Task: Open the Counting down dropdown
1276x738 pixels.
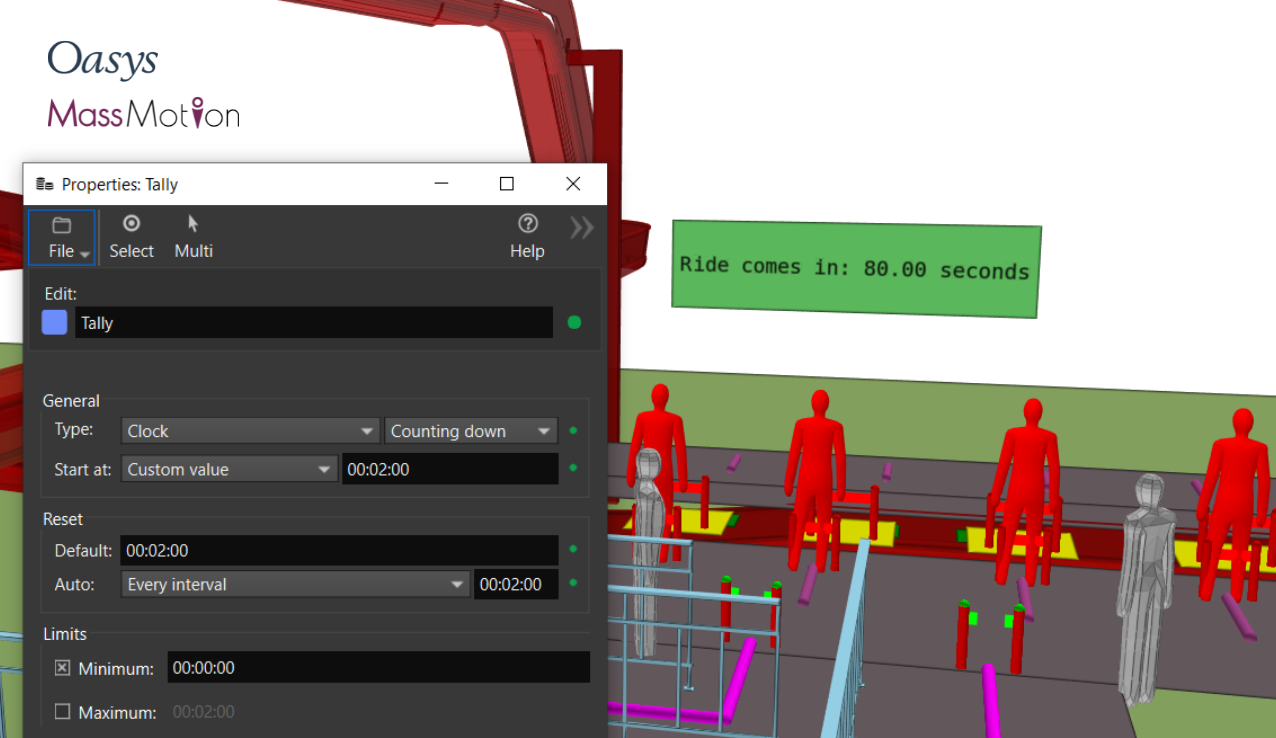Action: click(470, 430)
